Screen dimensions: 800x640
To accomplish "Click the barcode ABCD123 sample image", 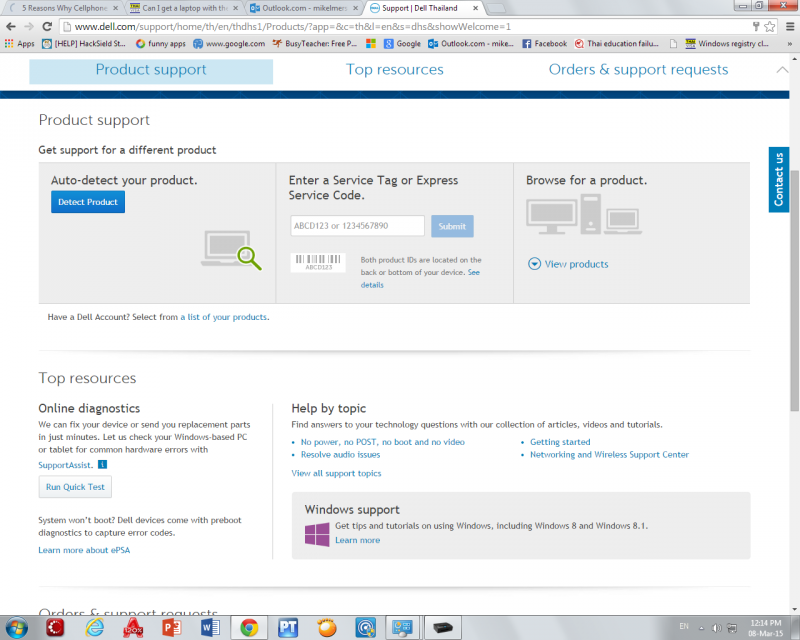I will tap(318, 262).
